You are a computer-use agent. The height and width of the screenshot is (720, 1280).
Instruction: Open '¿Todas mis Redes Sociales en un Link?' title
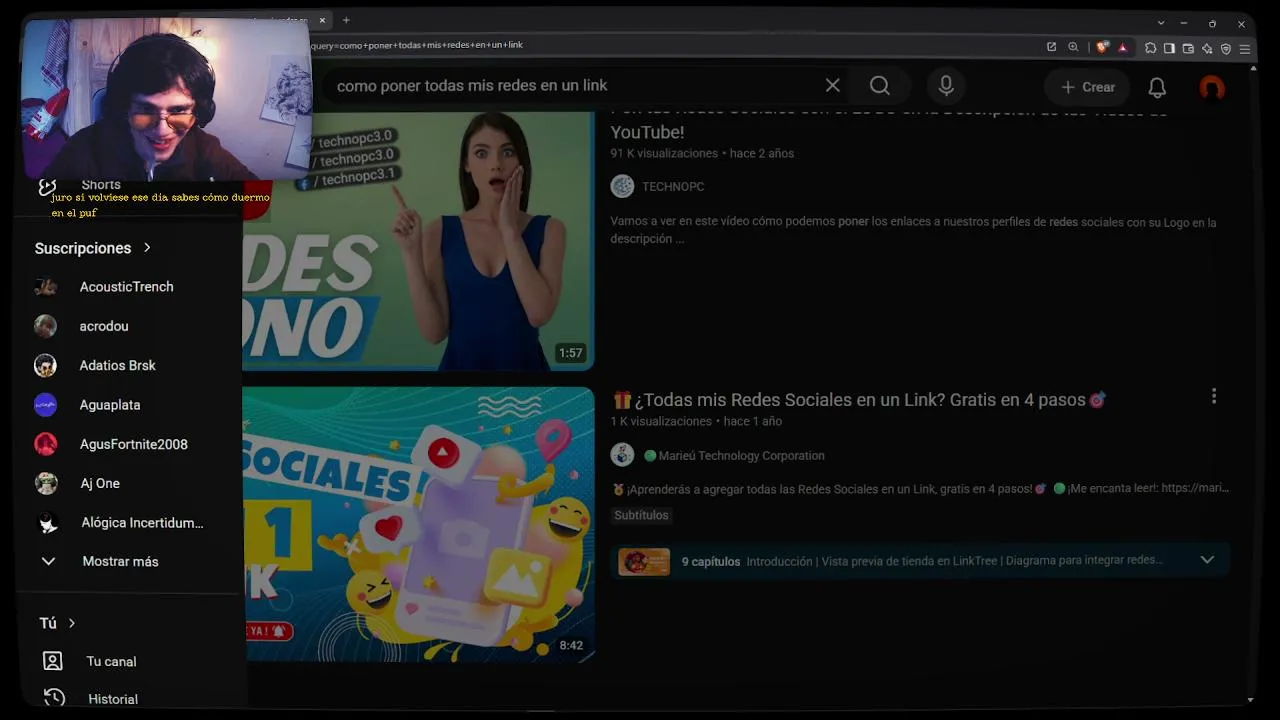[x=860, y=400]
